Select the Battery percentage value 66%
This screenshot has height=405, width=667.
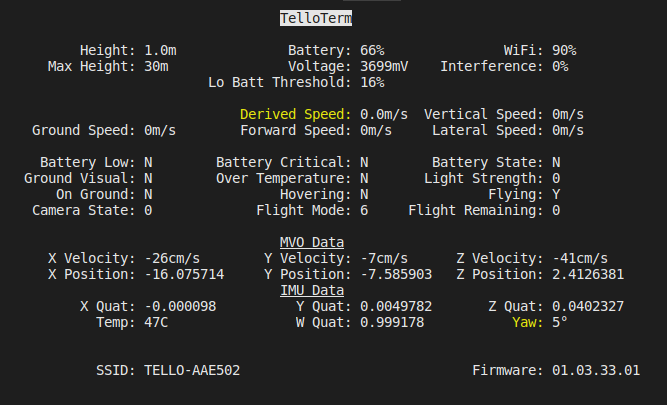pyautogui.click(x=372, y=50)
